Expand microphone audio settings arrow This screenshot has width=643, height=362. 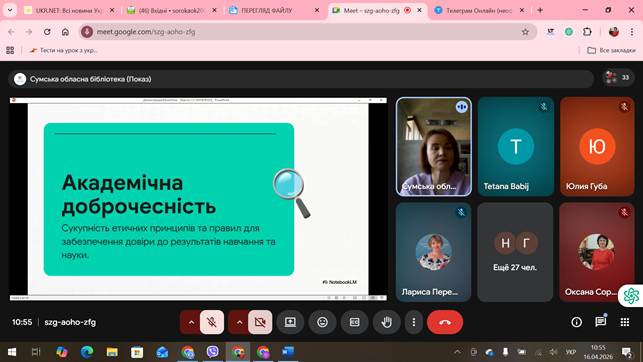[191, 322]
